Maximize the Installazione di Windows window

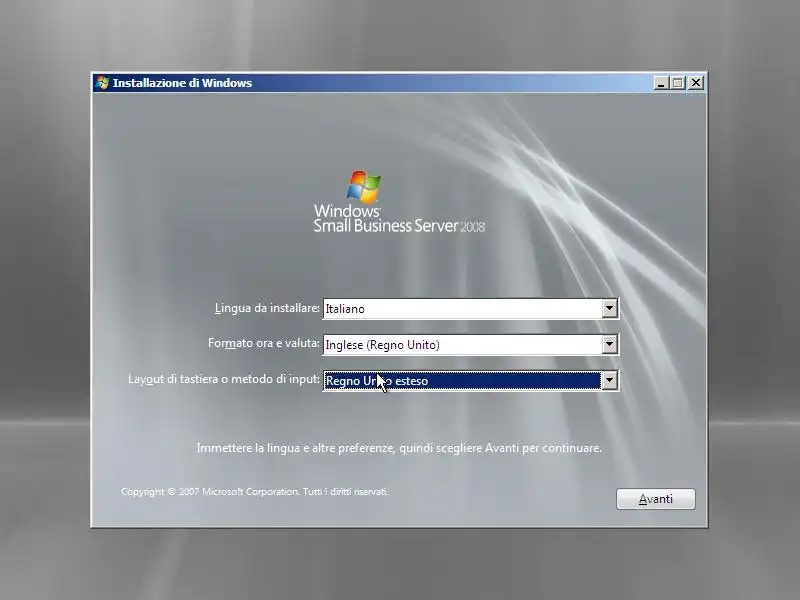coord(678,83)
